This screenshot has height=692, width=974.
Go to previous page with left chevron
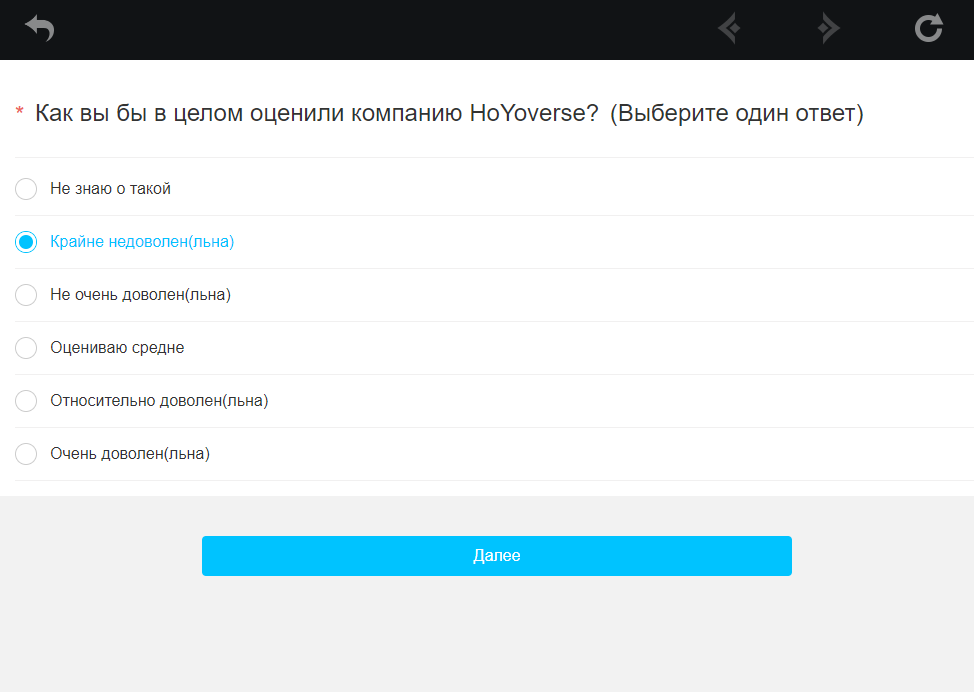point(729,29)
